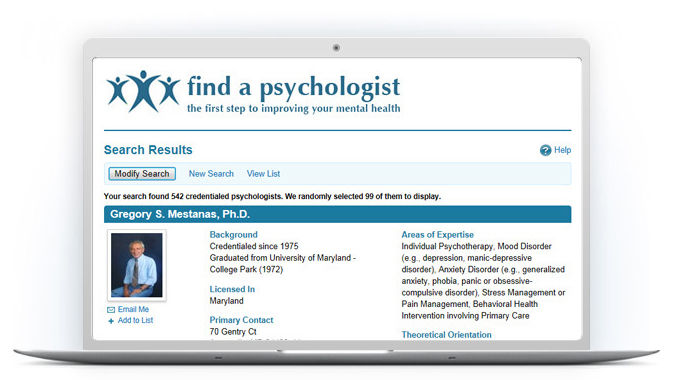Click the three-figure people logo
Screen dimensions: 674x380
[x=143, y=92]
